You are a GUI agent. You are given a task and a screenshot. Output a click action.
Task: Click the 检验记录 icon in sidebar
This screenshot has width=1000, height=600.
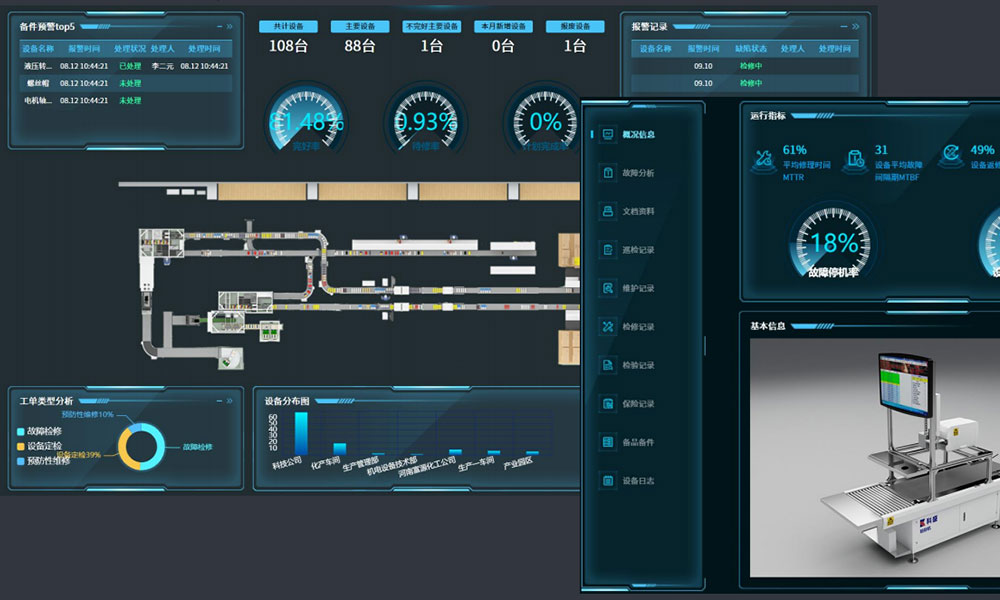pyautogui.click(x=608, y=365)
